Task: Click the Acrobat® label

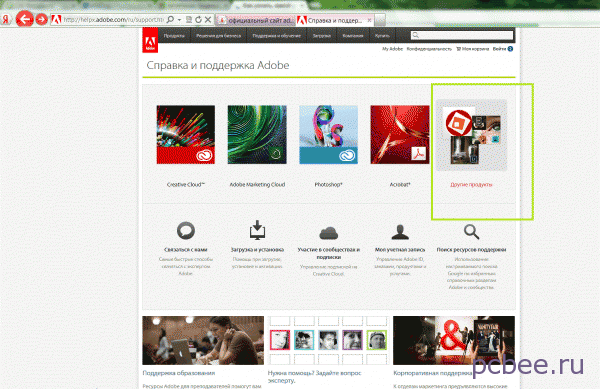Action: click(x=400, y=184)
